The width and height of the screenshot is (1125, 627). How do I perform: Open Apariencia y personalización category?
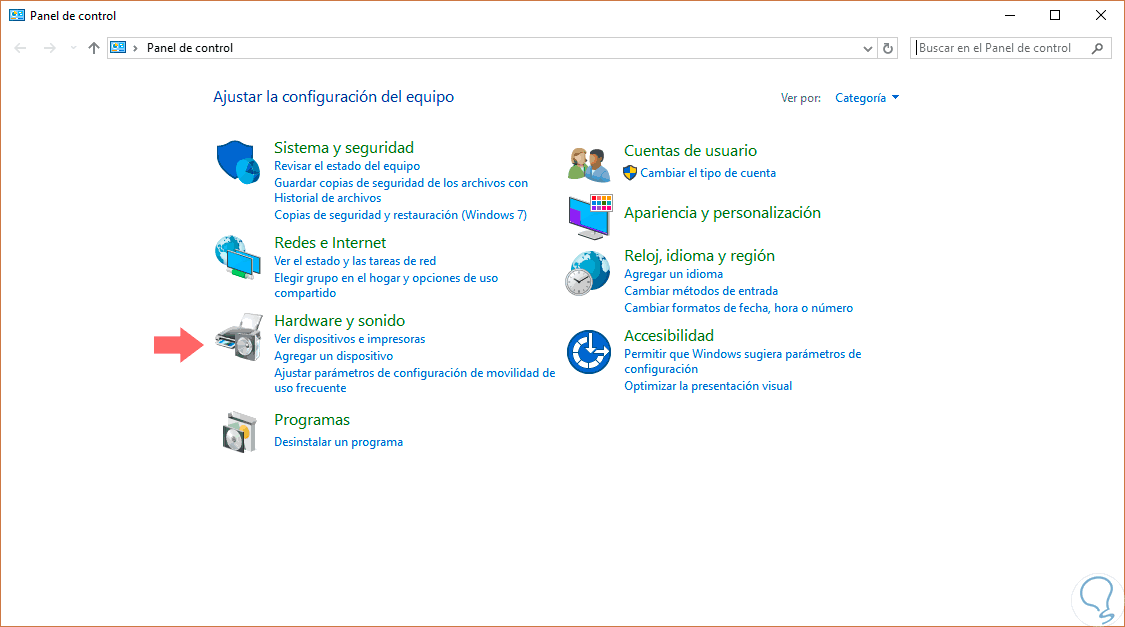pos(722,212)
